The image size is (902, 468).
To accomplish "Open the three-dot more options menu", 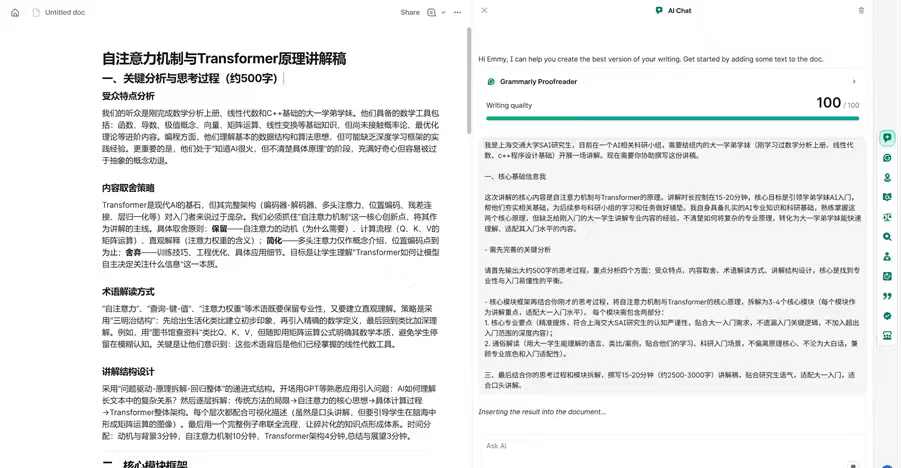I will coord(458,13).
